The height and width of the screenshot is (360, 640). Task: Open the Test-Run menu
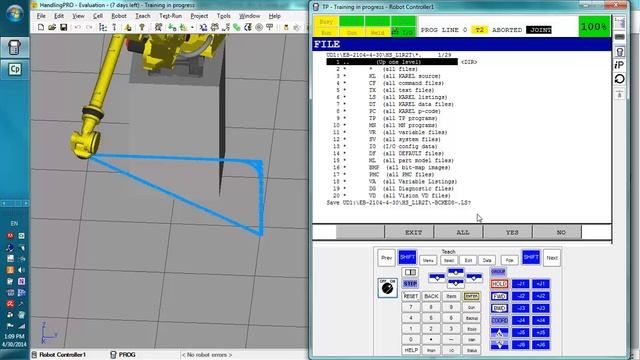coord(170,16)
